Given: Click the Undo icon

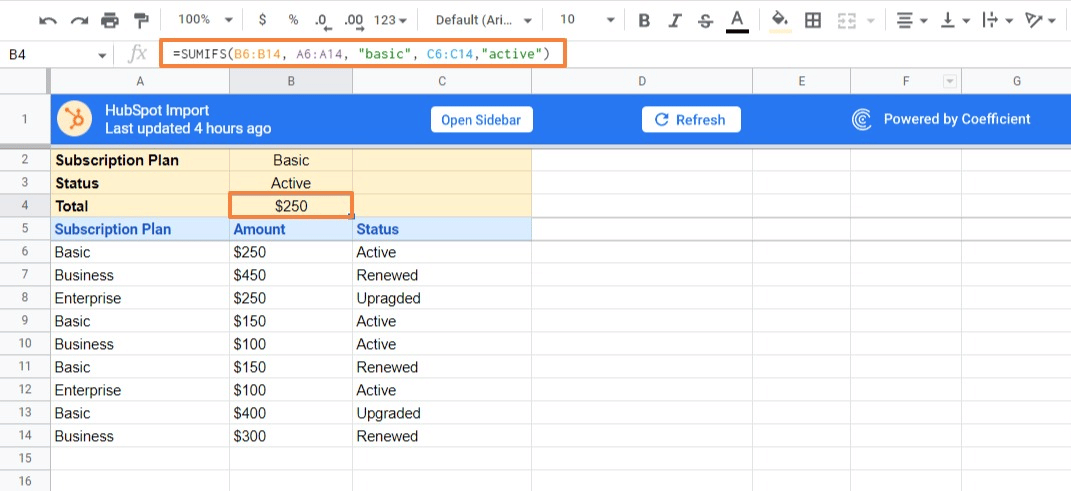Looking at the screenshot, I should [x=48, y=20].
